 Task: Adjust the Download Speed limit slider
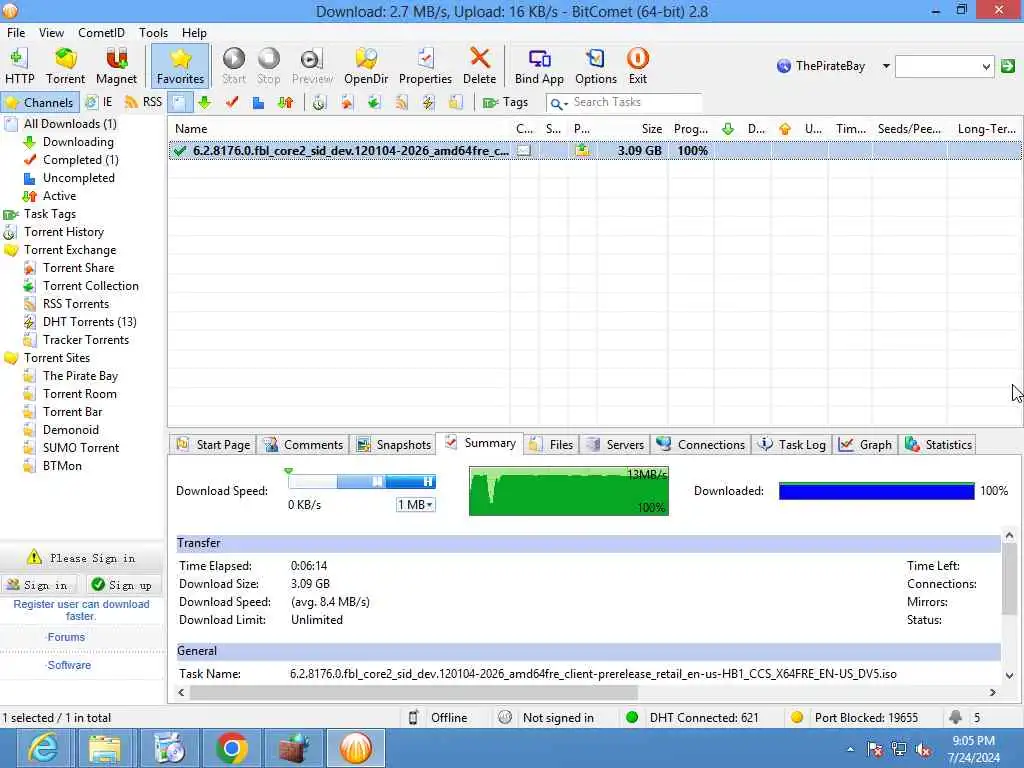coord(362,481)
